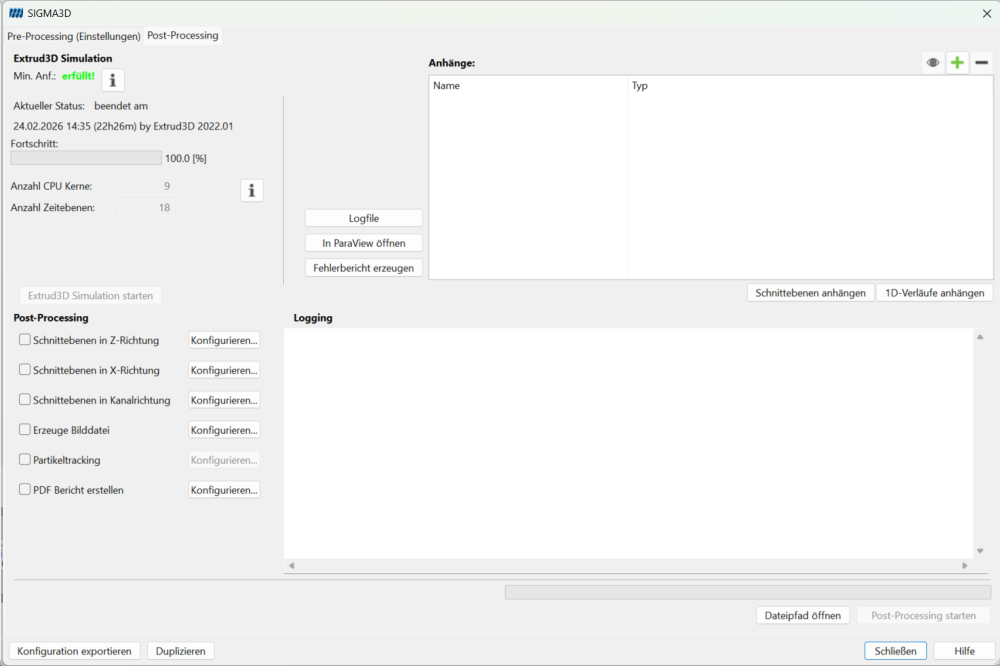Toggle the eye icon above Anhänge list
Viewport: 1000px width, 666px height.
pos(933,63)
